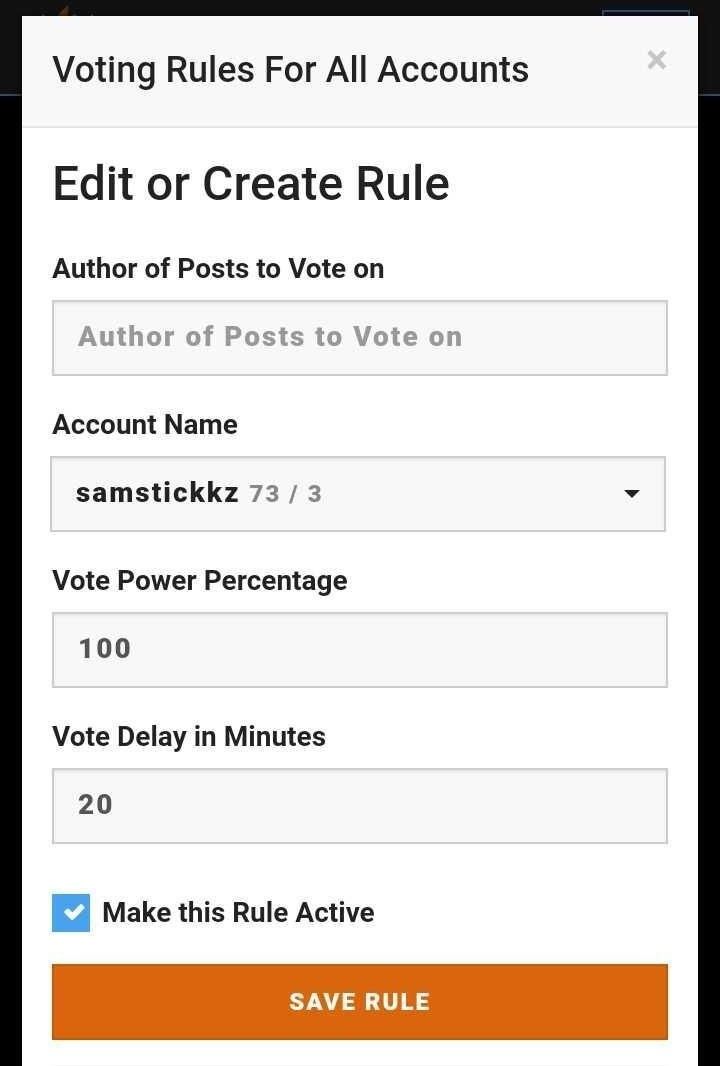Close the Voting Rules dialog with X
The image size is (720, 1066).
point(656,60)
